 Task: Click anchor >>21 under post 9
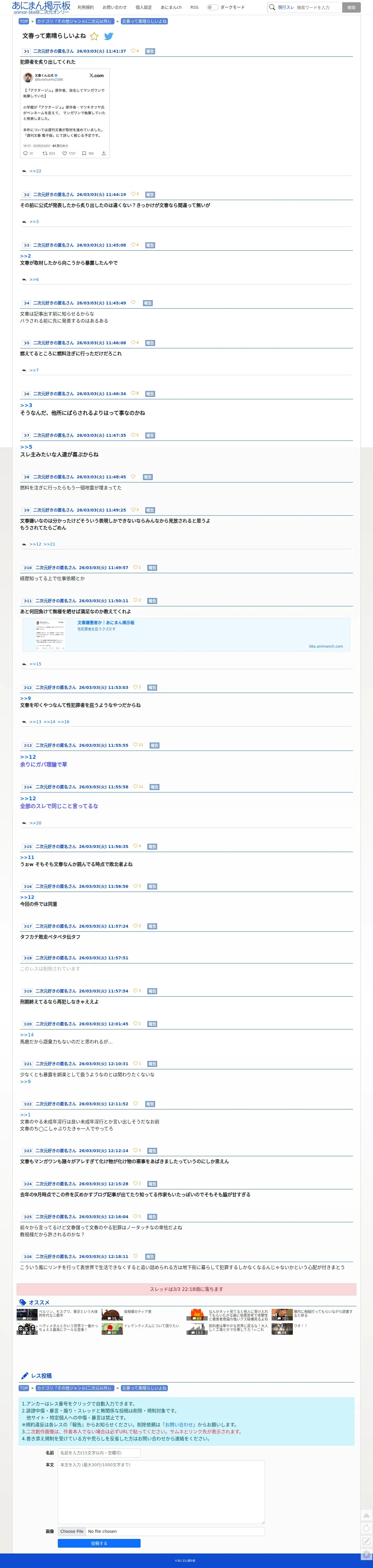click(49, 544)
